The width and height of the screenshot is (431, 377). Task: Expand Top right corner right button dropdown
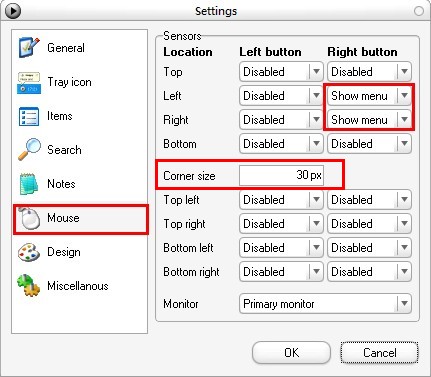369,224
